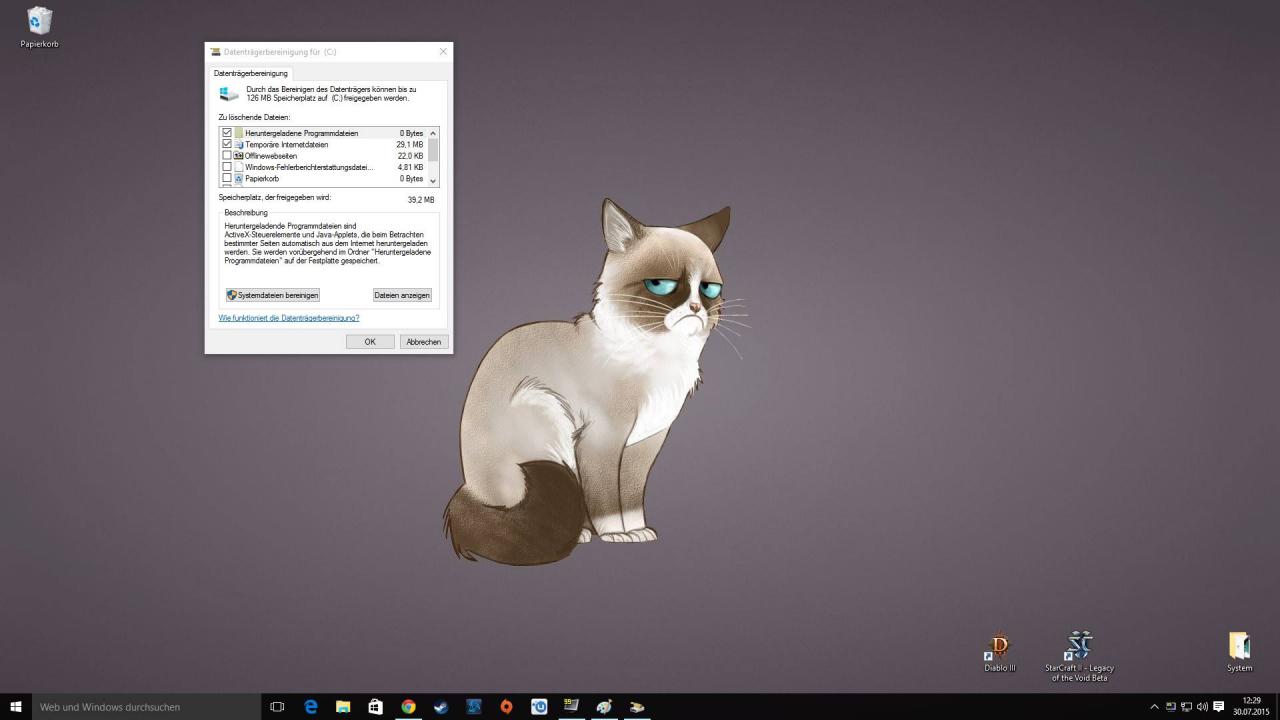Open the Papierkorb recycle bin desktop icon
The width and height of the screenshot is (1280, 720).
click(40, 27)
